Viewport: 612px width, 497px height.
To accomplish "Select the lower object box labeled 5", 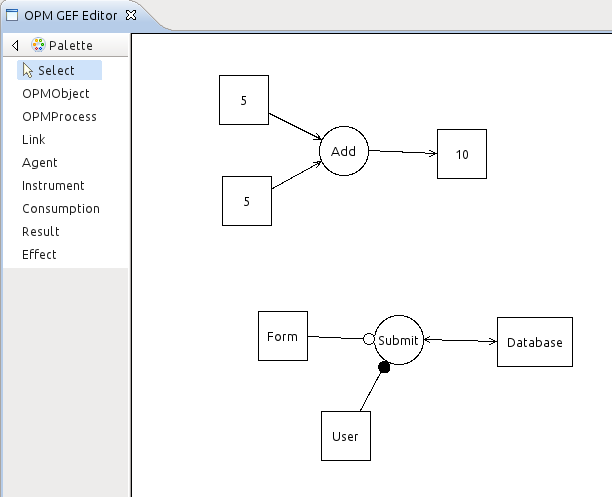I will [x=247, y=201].
